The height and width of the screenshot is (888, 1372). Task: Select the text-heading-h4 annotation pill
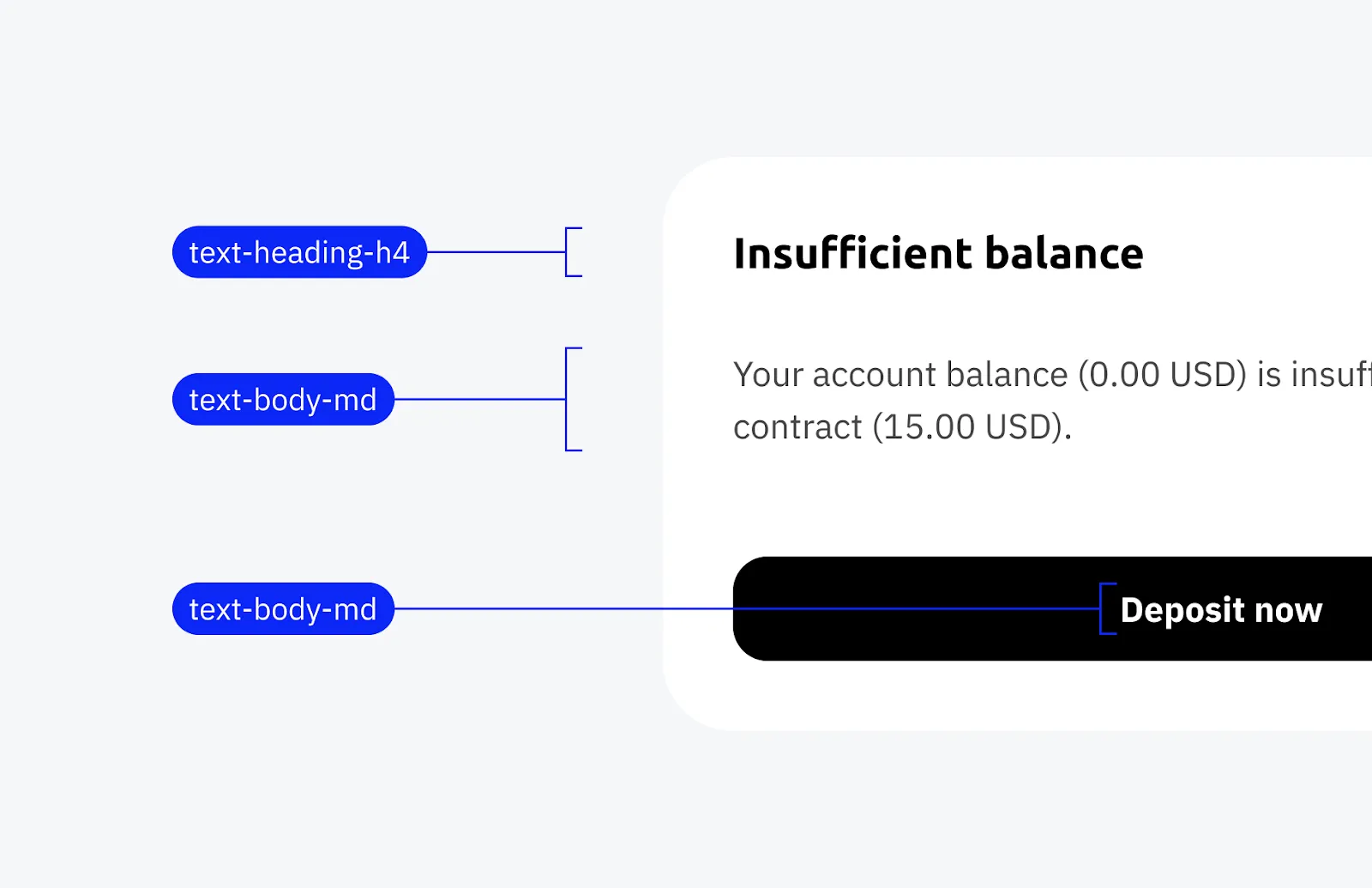[300, 251]
